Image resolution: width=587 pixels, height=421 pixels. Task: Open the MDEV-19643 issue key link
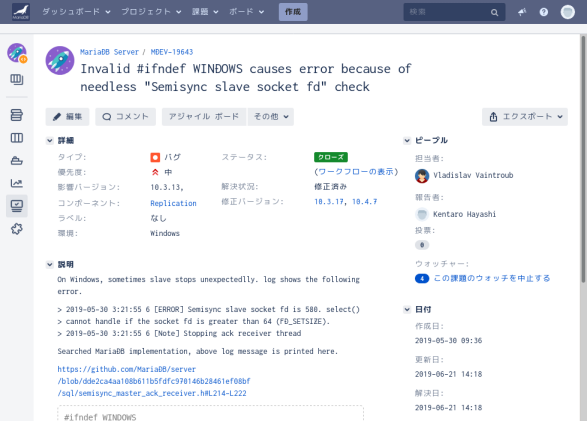(172, 52)
